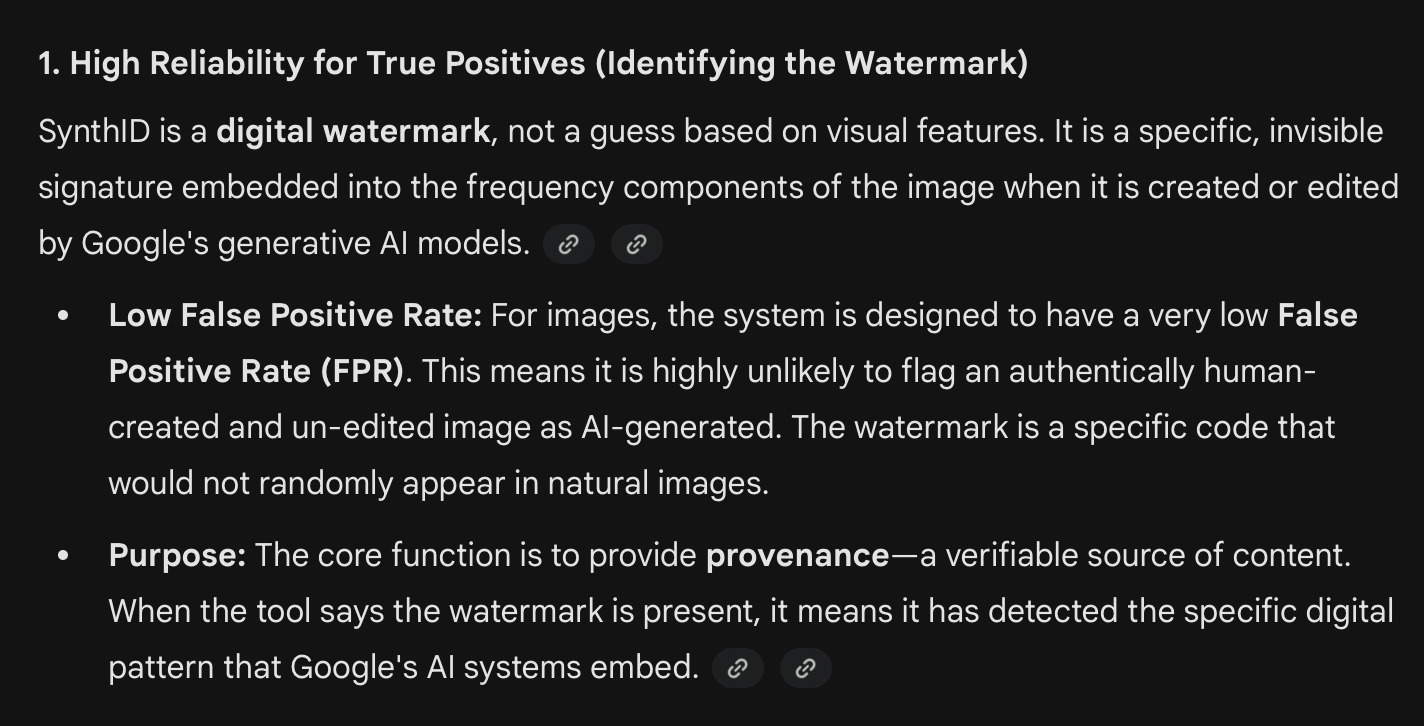Click the bold word 'provenance'
This screenshot has width=1424, height=726.
tap(797, 556)
